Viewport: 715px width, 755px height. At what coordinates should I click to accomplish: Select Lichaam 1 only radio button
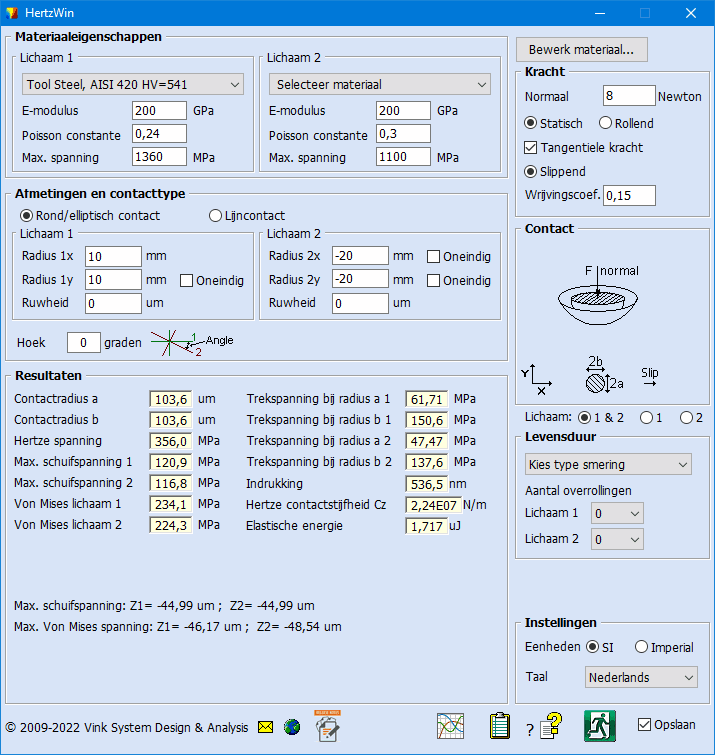[x=646, y=417]
